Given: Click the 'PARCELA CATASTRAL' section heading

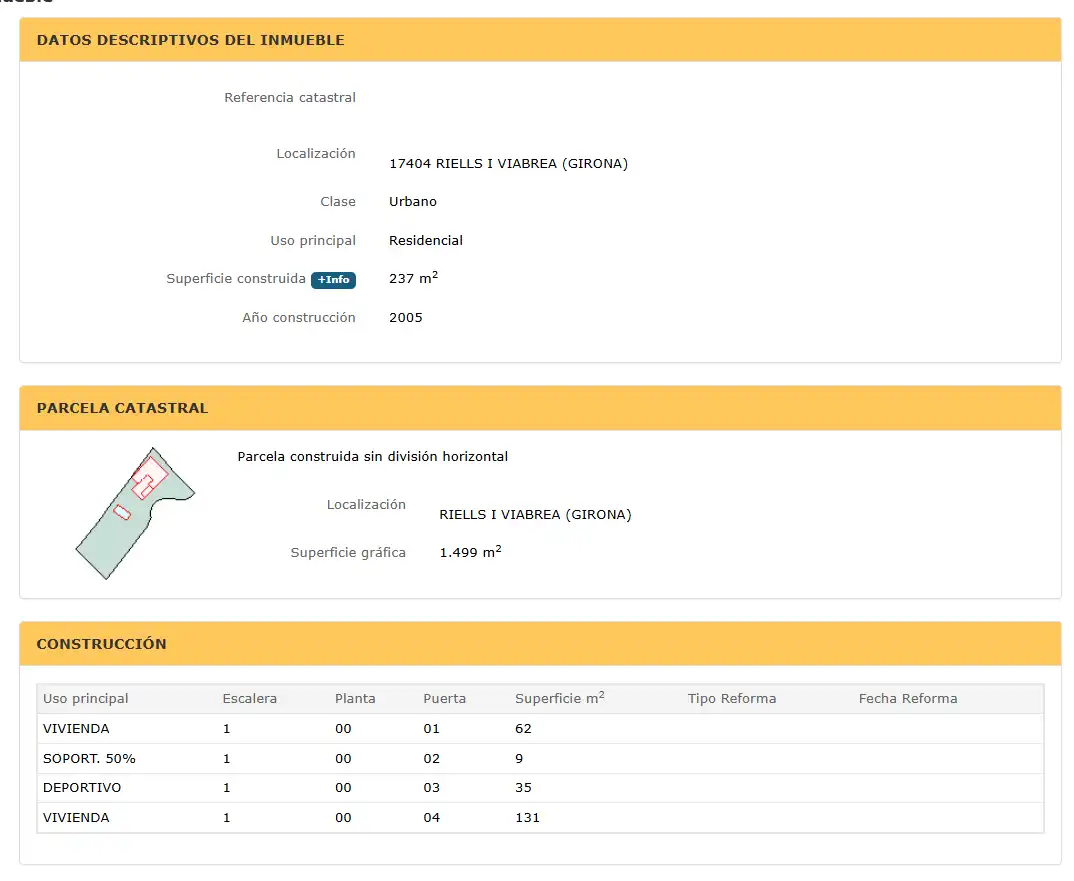Looking at the screenshot, I should tap(122, 408).
